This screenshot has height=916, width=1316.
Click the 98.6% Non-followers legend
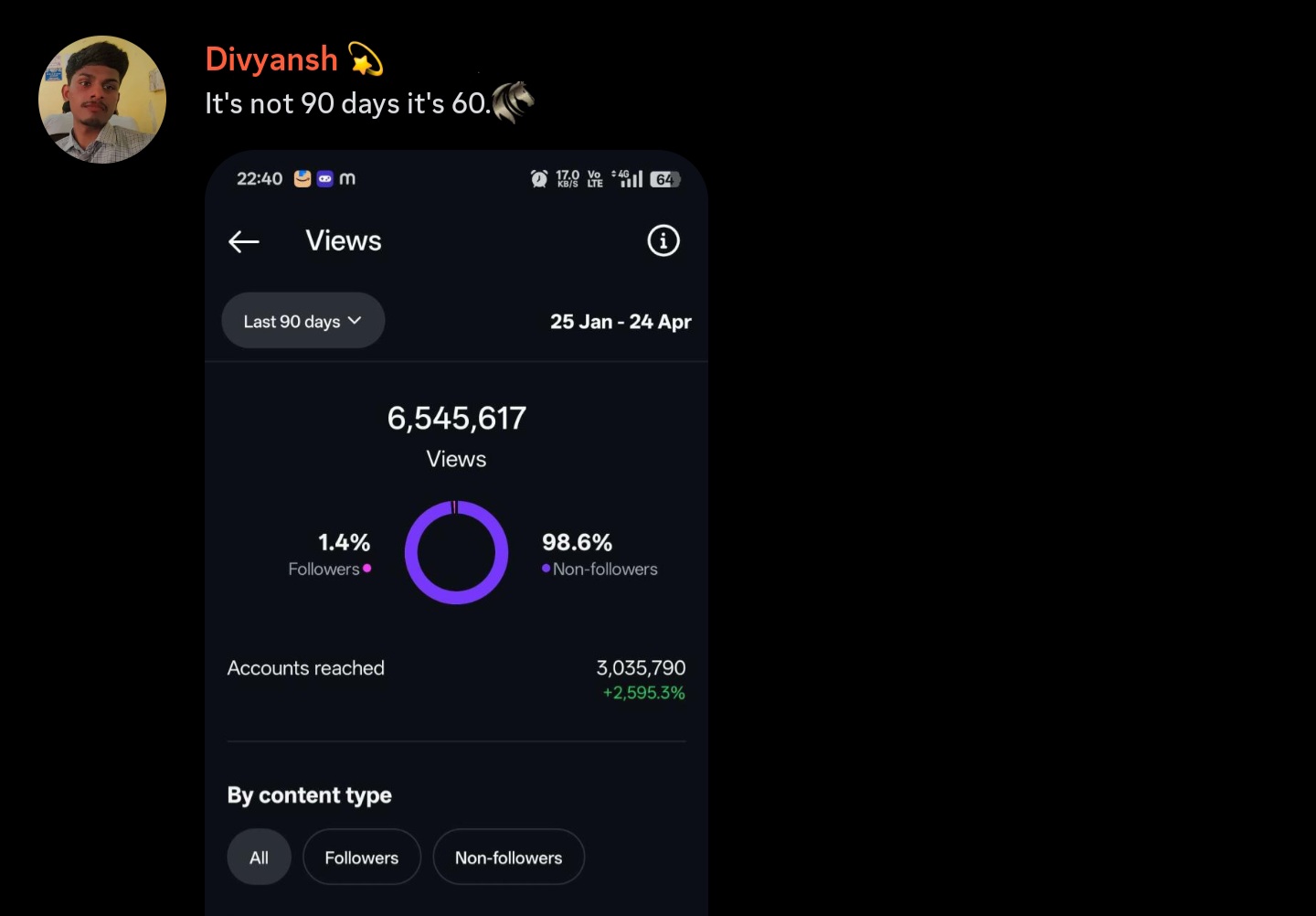coord(600,555)
